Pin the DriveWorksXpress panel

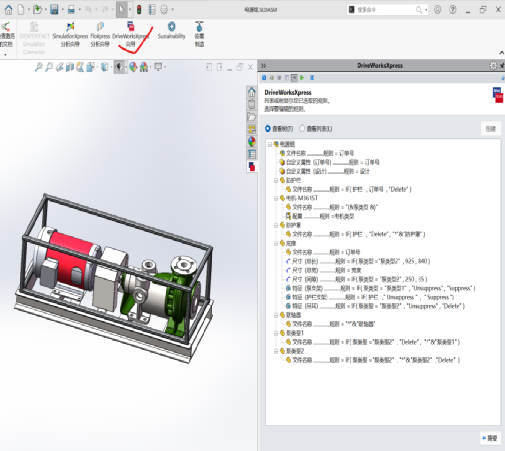(502, 66)
